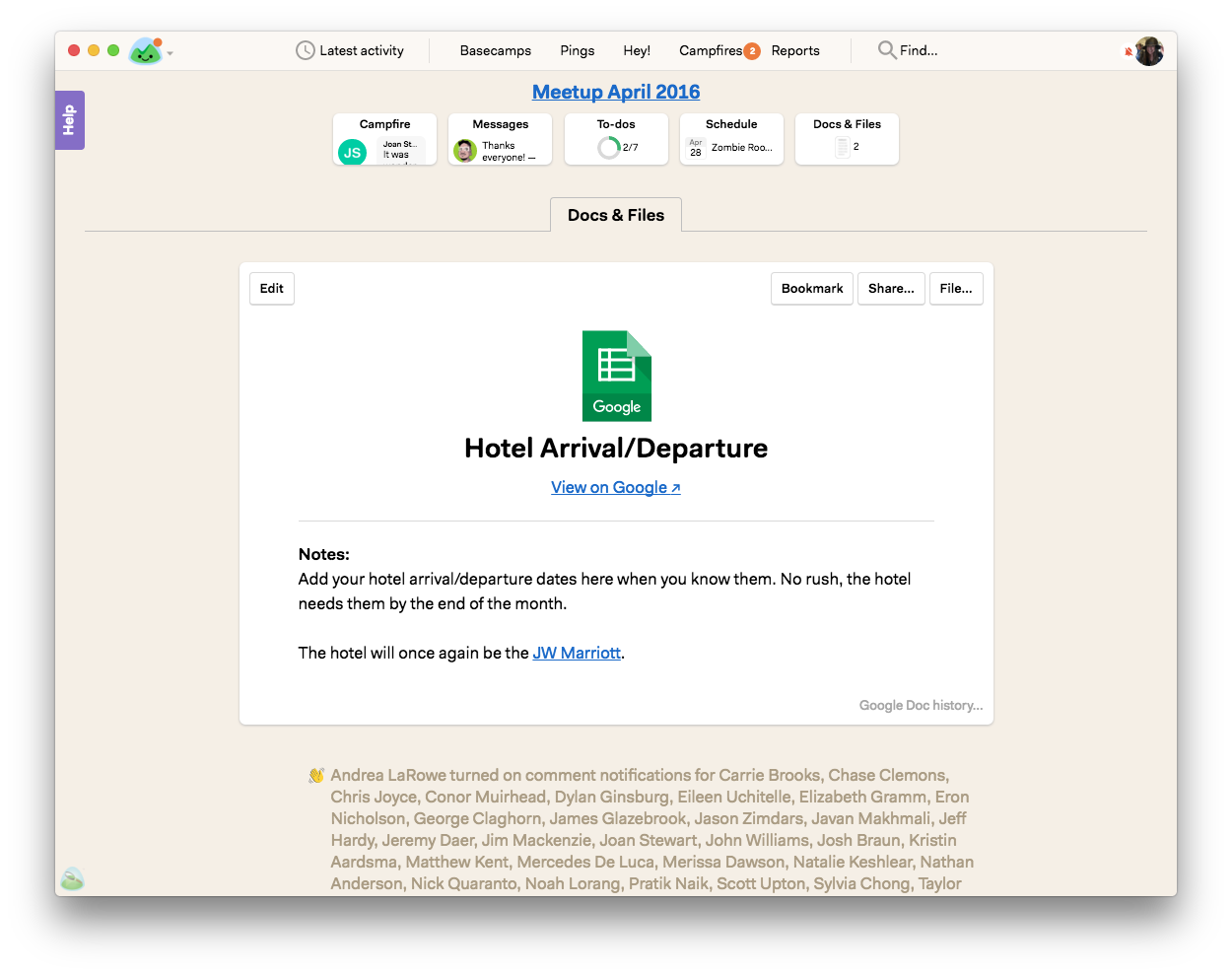Click the "Zombie Roo..." event text in Schedule

(x=742, y=148)
